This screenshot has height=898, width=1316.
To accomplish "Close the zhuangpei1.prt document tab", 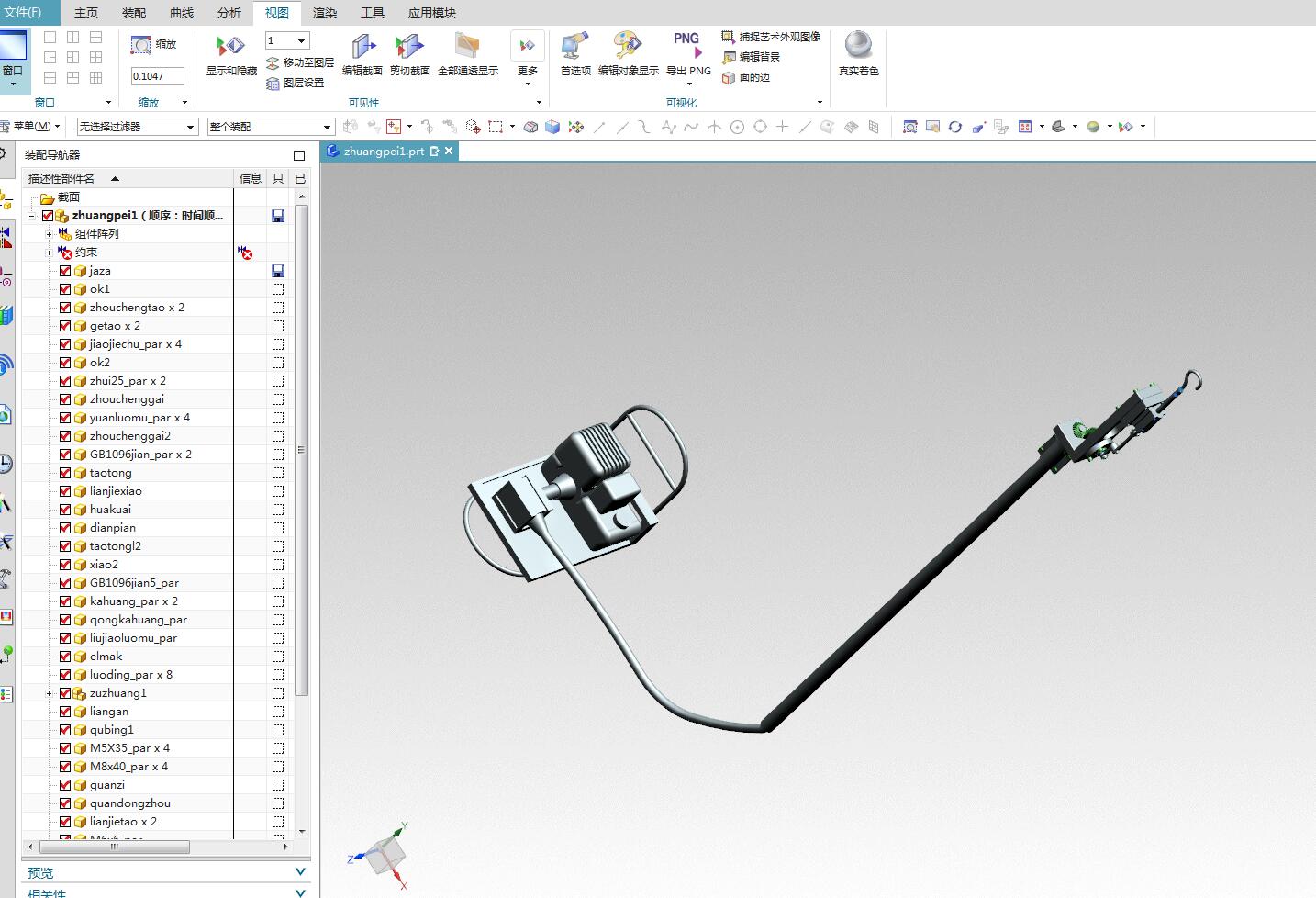I will 449,151.
